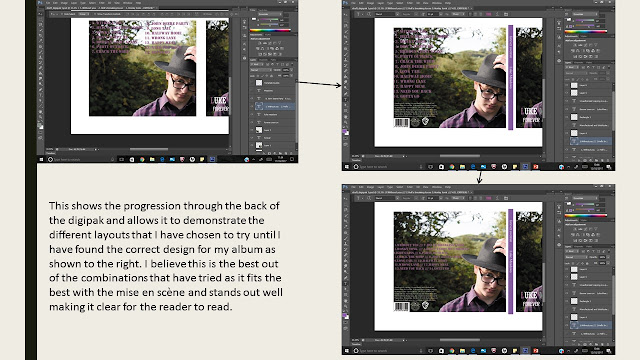Select the Healing Brush tool in lower-right Photoshop window
Viewport: 640px width, 360px height.
click(x=346, y=232)
